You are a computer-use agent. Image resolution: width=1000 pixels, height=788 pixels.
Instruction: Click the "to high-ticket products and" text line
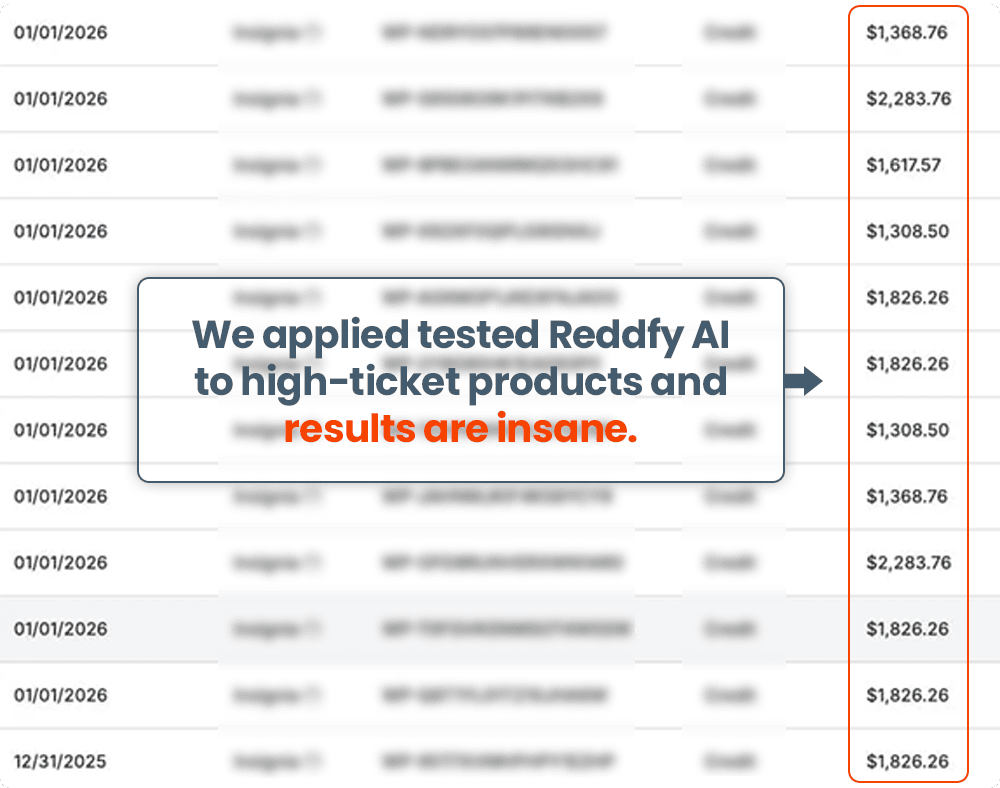coord(460,382)
